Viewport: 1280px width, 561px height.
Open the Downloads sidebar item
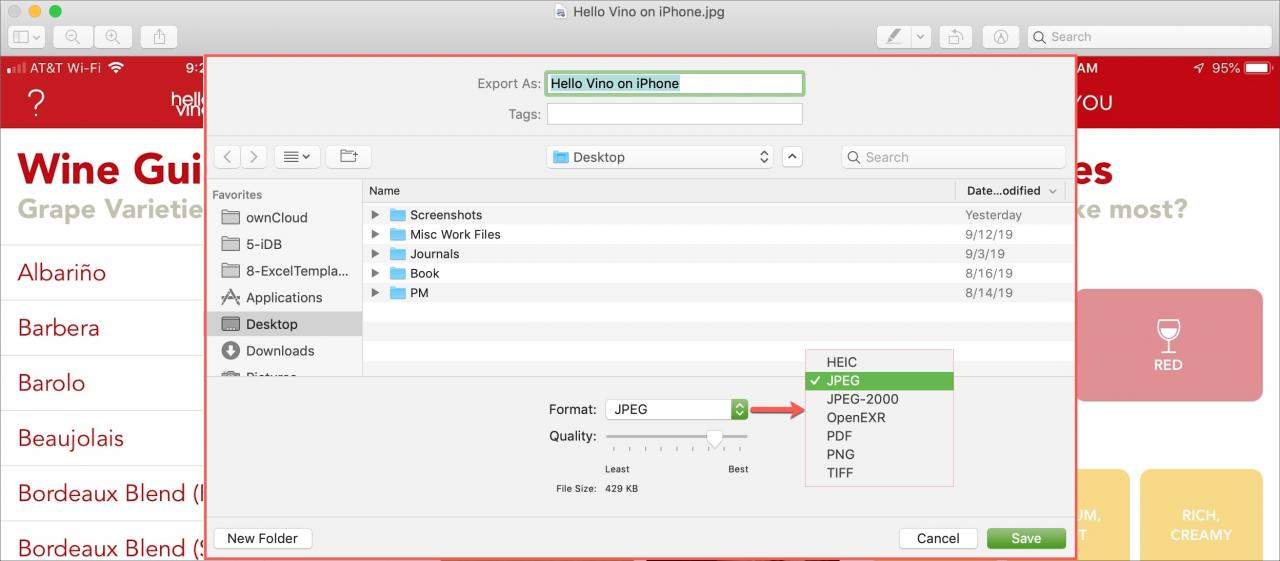pos(280,351)
